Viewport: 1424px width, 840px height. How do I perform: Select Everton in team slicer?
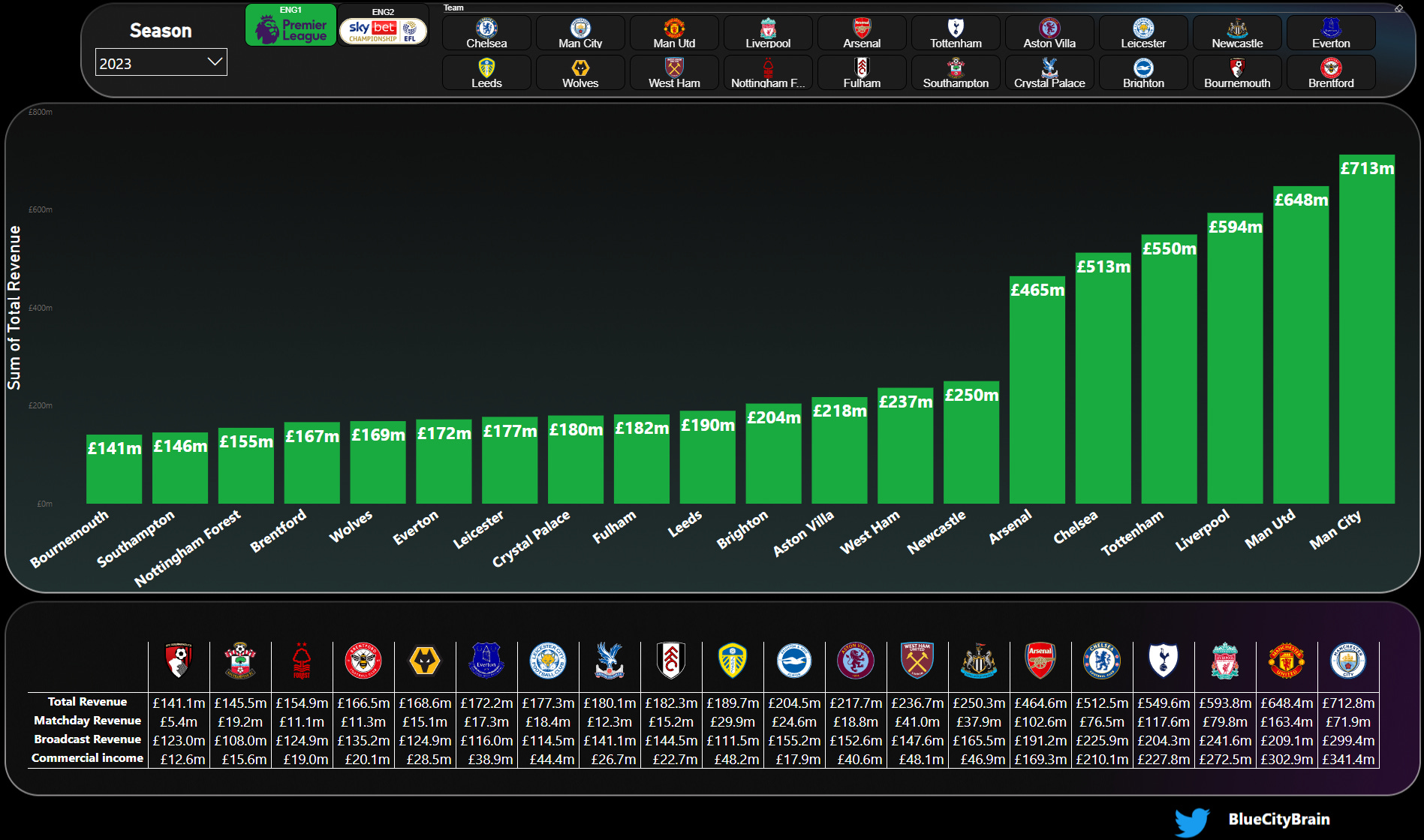(1331, 33)
